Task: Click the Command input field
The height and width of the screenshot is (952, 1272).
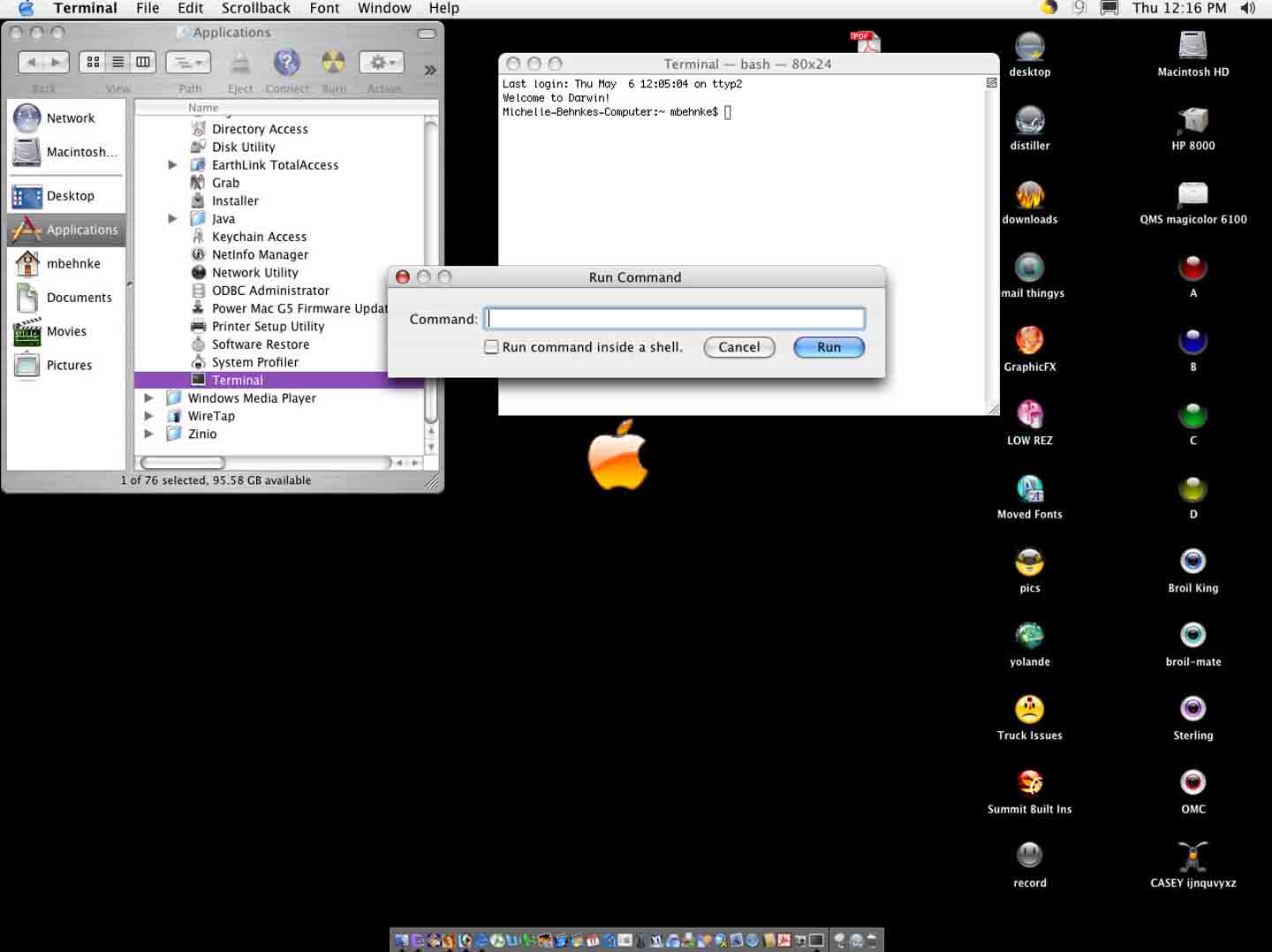Action: coord(675,319)
